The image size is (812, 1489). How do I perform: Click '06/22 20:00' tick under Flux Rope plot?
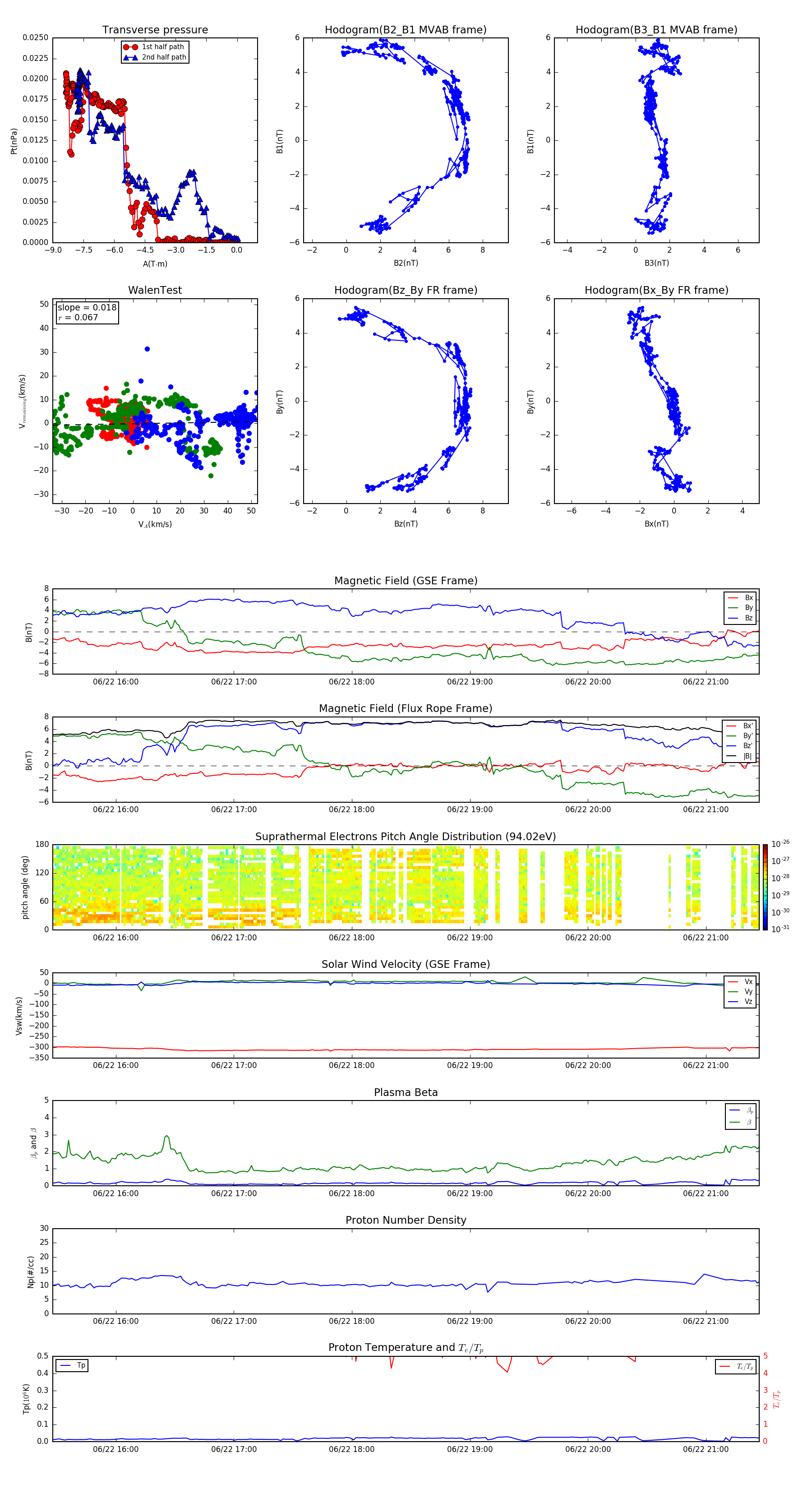588,810
